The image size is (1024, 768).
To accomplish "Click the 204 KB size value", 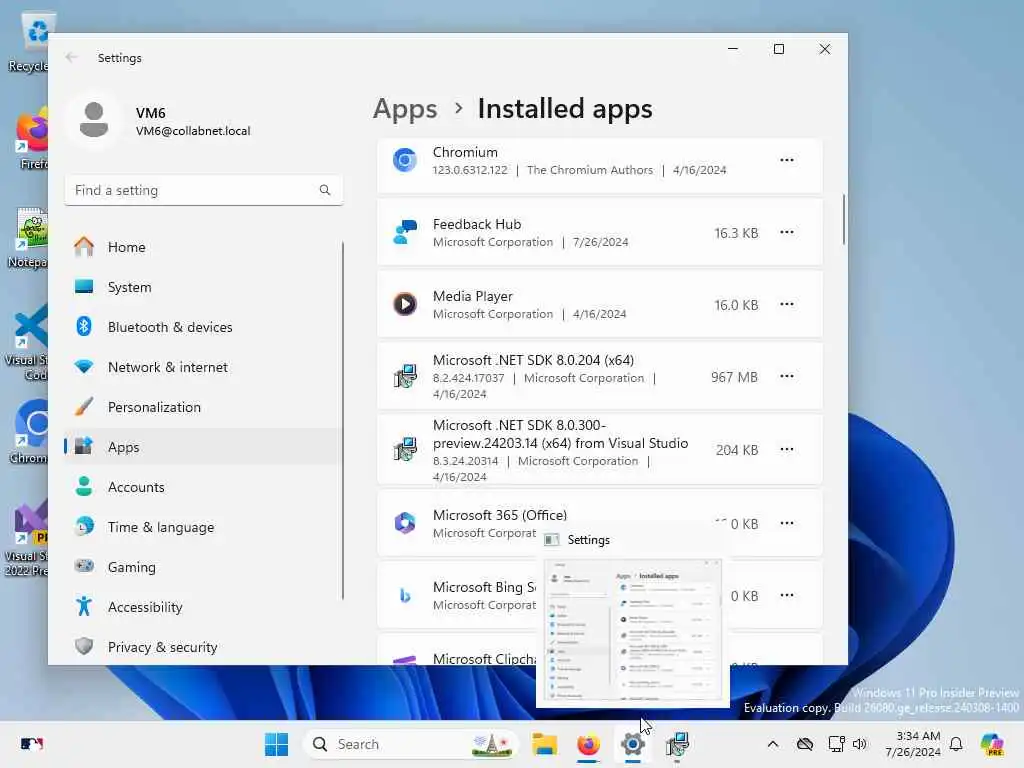I will tap(737, 450).
